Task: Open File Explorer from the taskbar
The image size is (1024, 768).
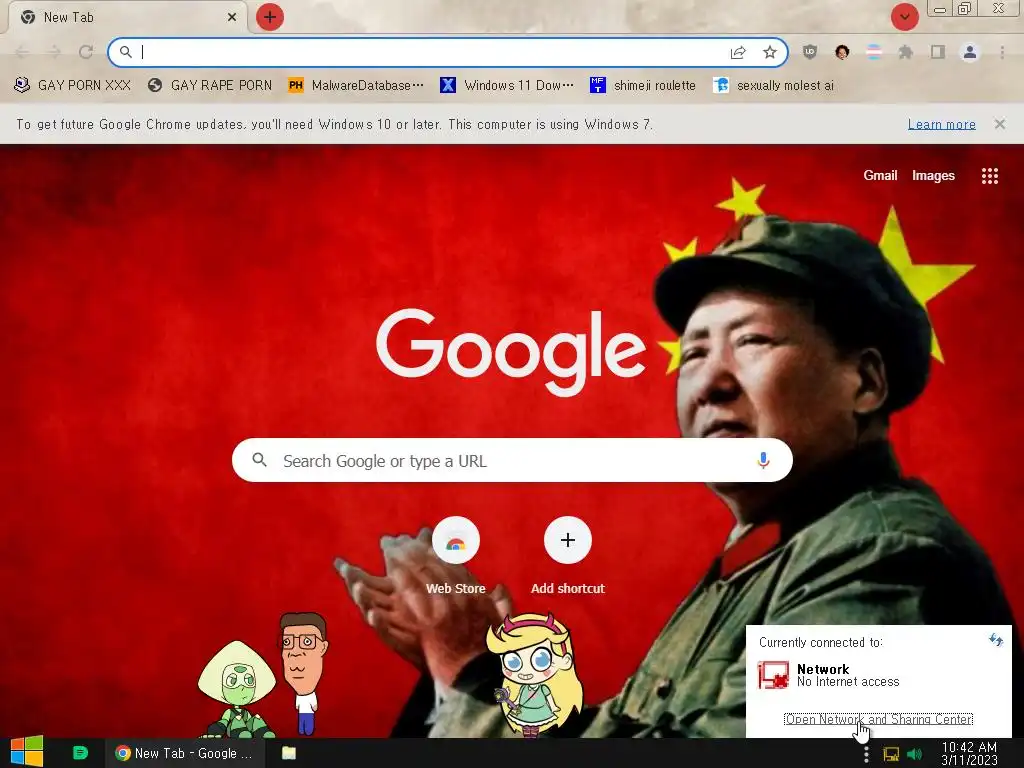Action: click(289, 753)
